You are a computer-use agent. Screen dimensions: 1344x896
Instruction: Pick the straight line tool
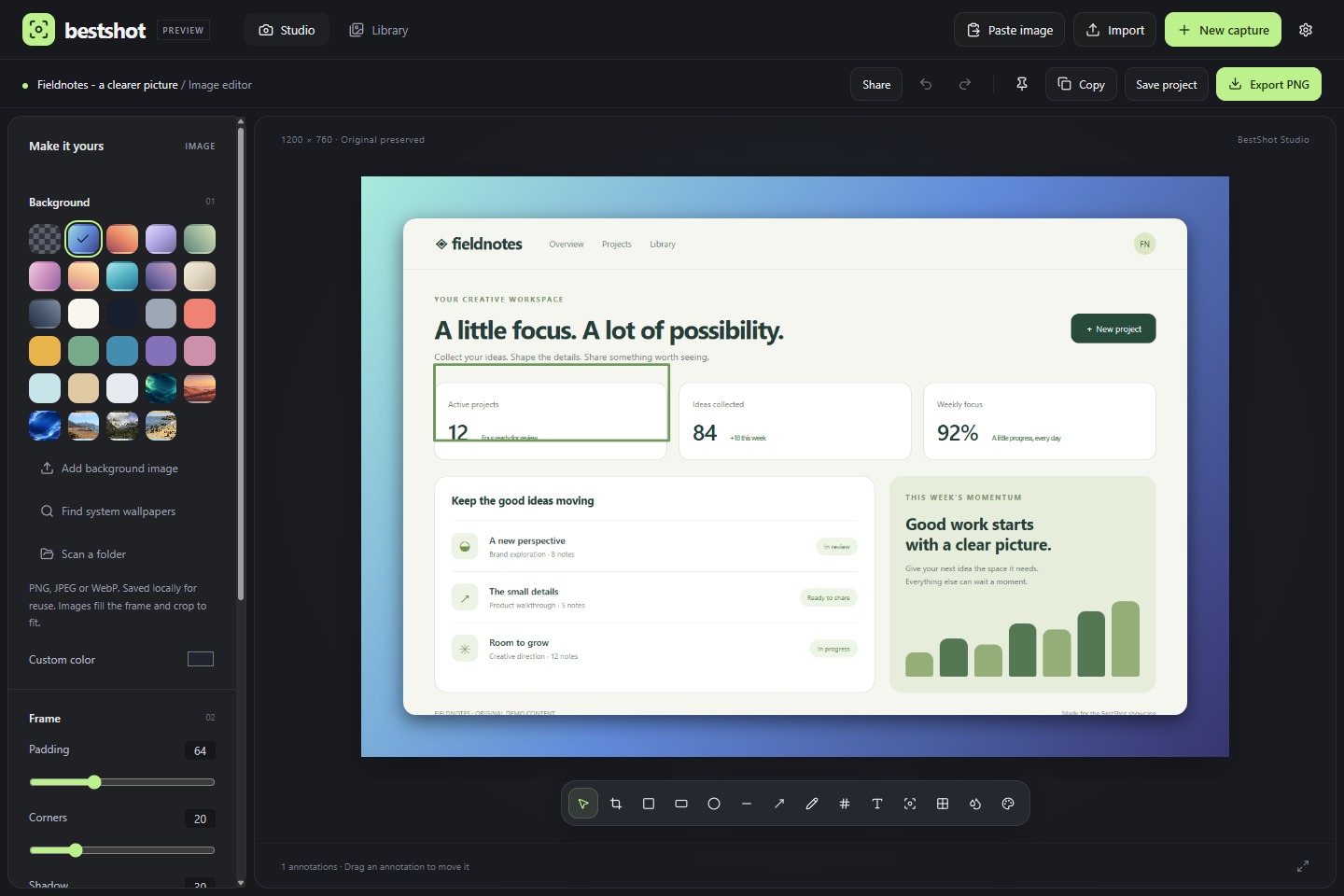(747, 804)
